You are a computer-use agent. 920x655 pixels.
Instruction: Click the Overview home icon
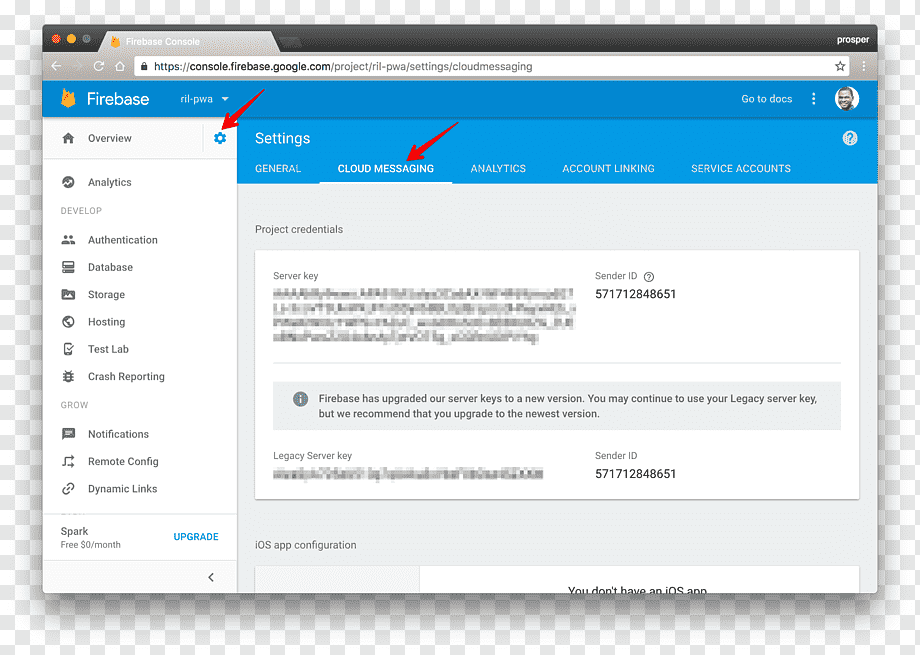[69, 139]
